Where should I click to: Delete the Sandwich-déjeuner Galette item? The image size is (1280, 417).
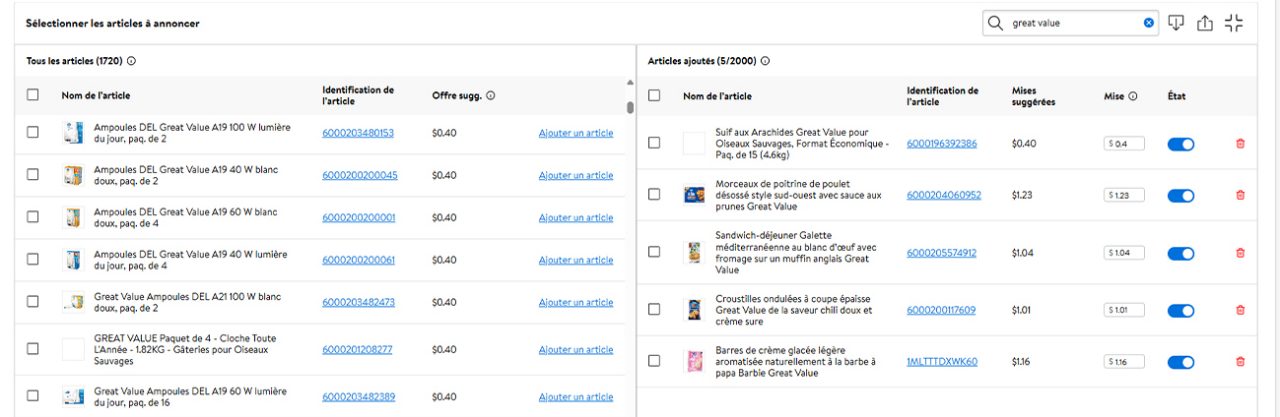point(1241,253)
